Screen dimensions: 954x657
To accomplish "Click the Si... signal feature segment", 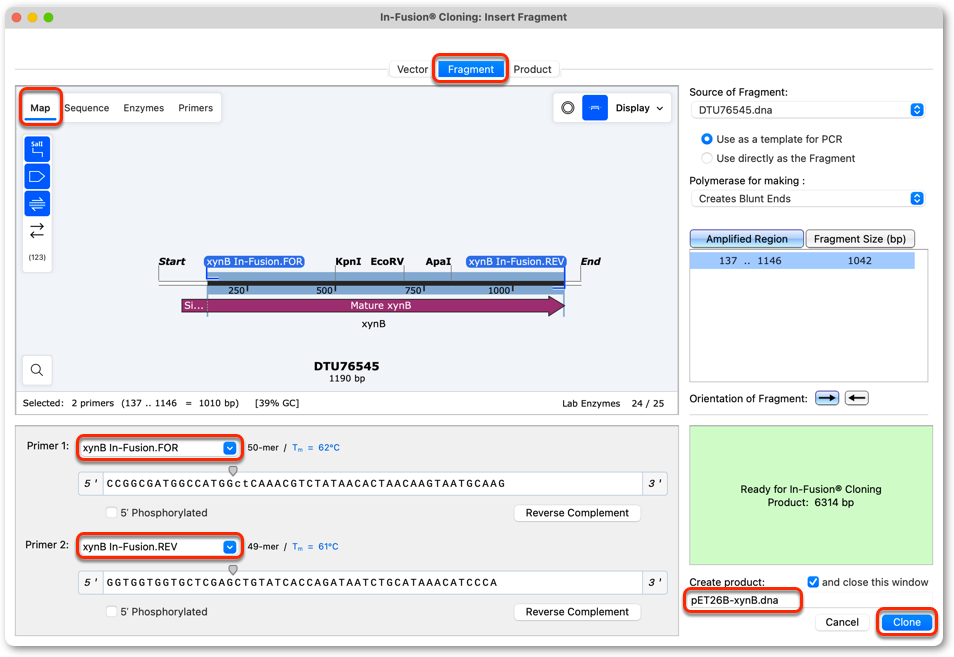I will 194,305.
